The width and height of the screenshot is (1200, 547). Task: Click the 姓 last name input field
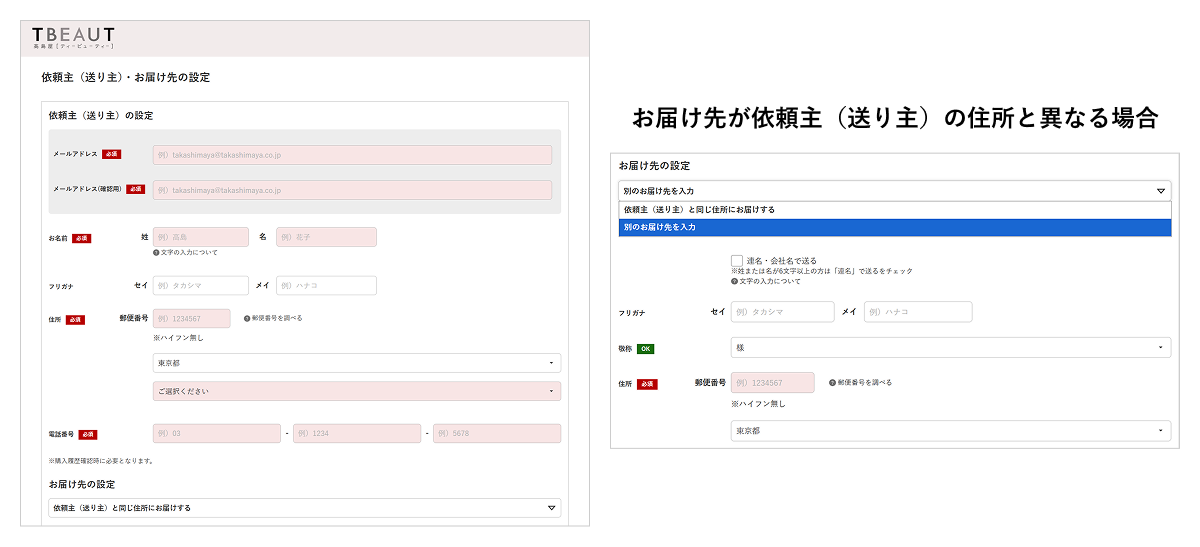(x=201, y=237)
